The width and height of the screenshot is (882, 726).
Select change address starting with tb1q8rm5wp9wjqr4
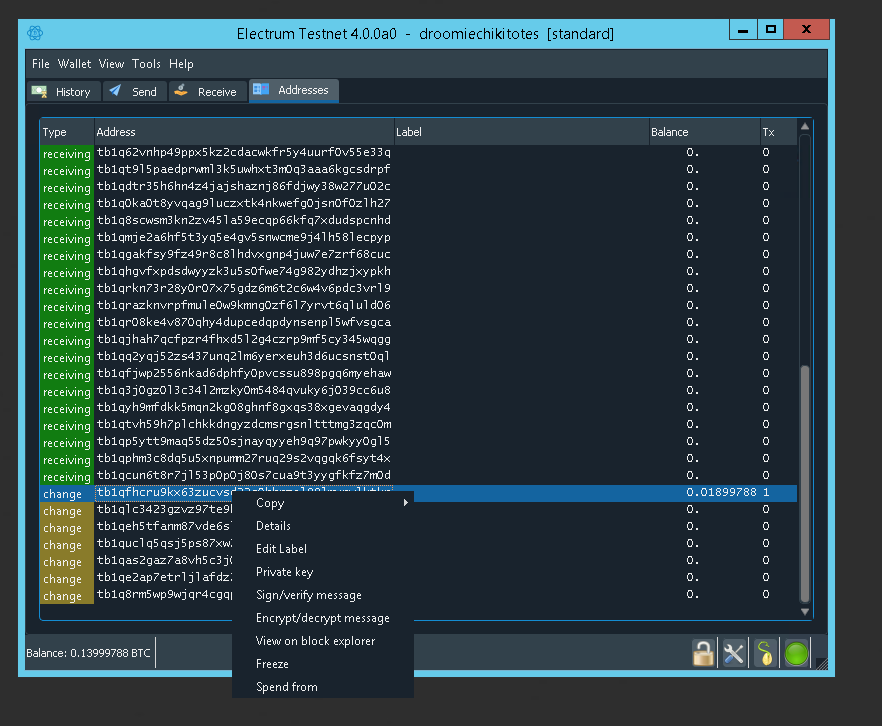(164, 594)
